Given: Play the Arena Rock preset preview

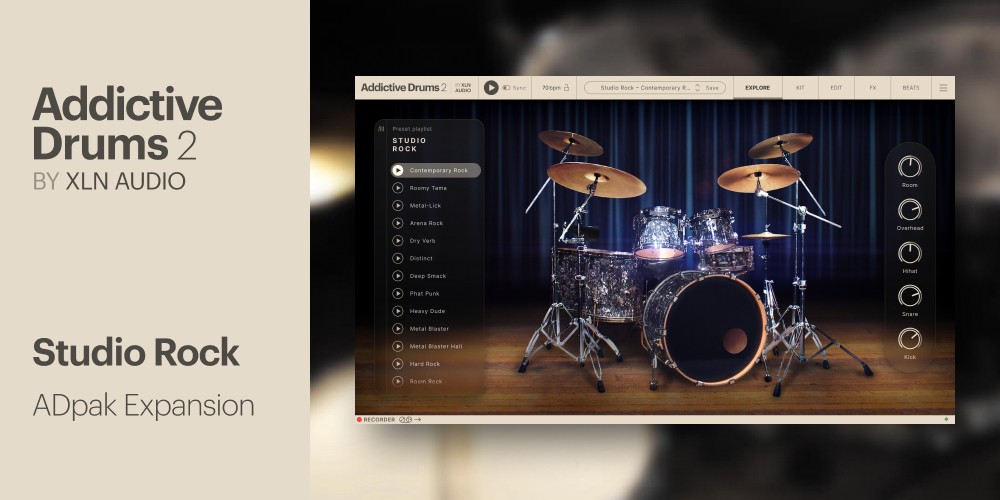Looking at the screenshot, I should pos(397,223).
